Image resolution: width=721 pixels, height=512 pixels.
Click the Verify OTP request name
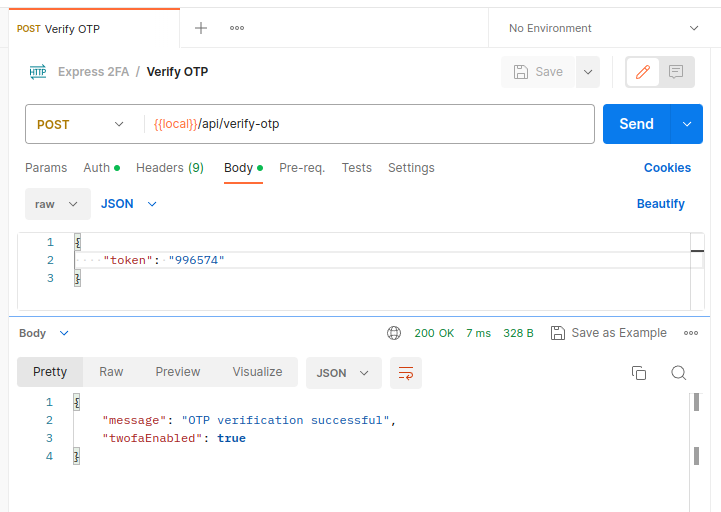pyautogui.click(x=177, y=72)
